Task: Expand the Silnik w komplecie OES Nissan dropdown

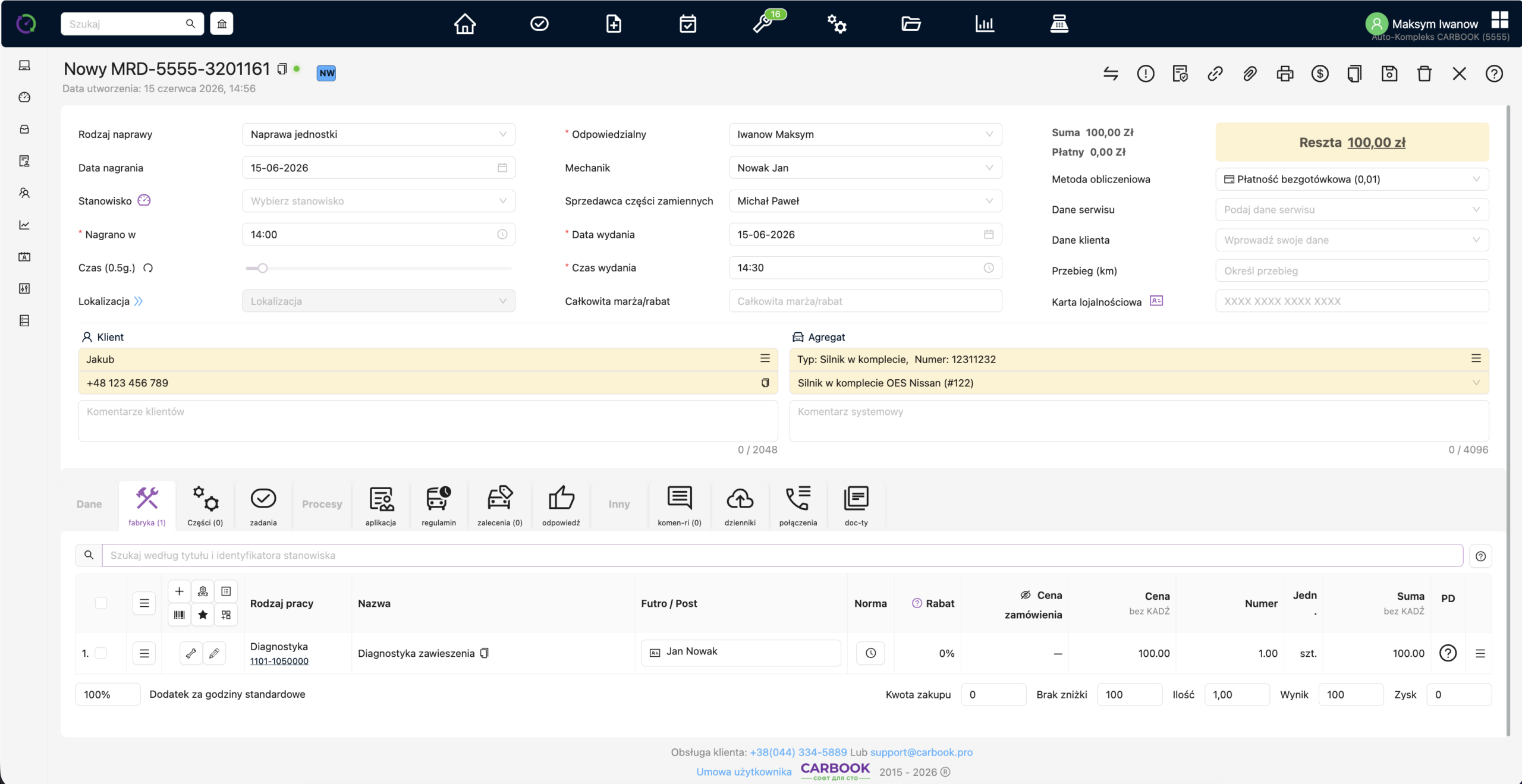Action: pos(1139,383)
